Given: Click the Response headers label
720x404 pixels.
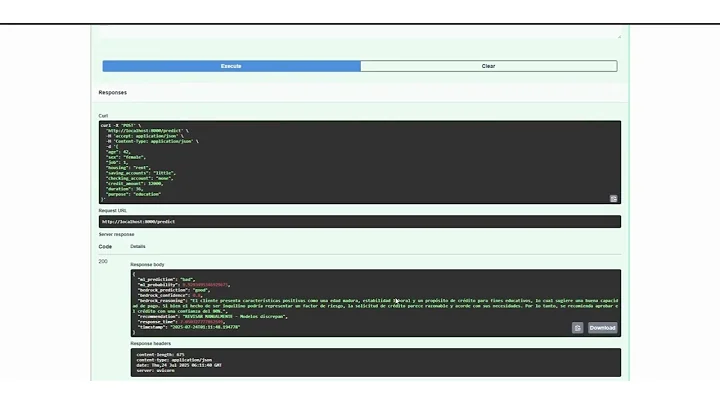Looking at the screenshot, I should pos(151,343).
